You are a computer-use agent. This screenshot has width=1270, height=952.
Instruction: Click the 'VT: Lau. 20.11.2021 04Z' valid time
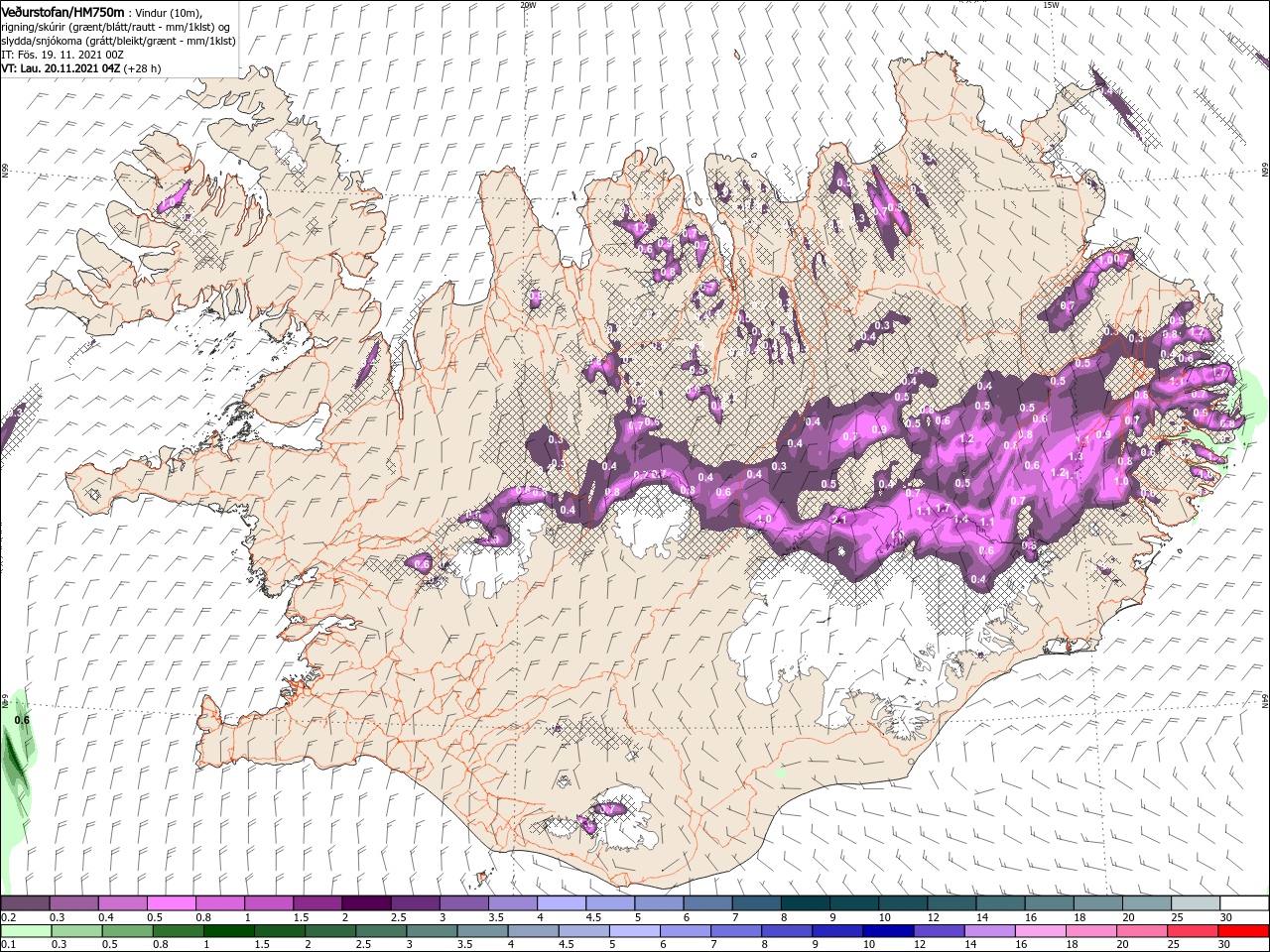tap(61, 68)
